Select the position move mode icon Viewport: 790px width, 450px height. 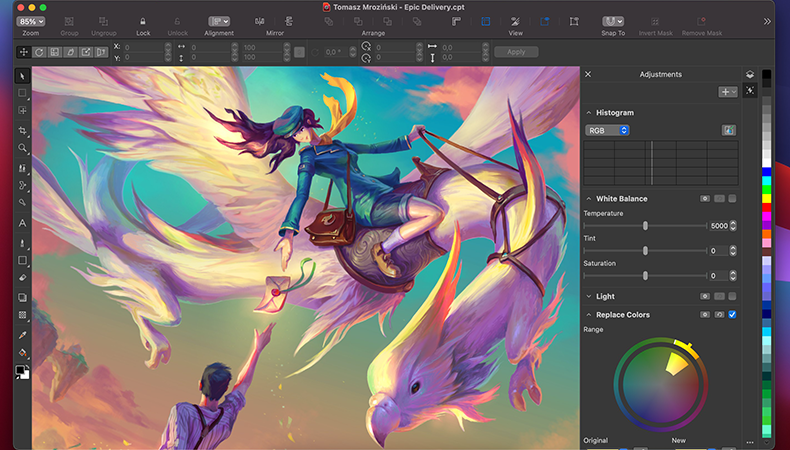[x=24, y=52]
